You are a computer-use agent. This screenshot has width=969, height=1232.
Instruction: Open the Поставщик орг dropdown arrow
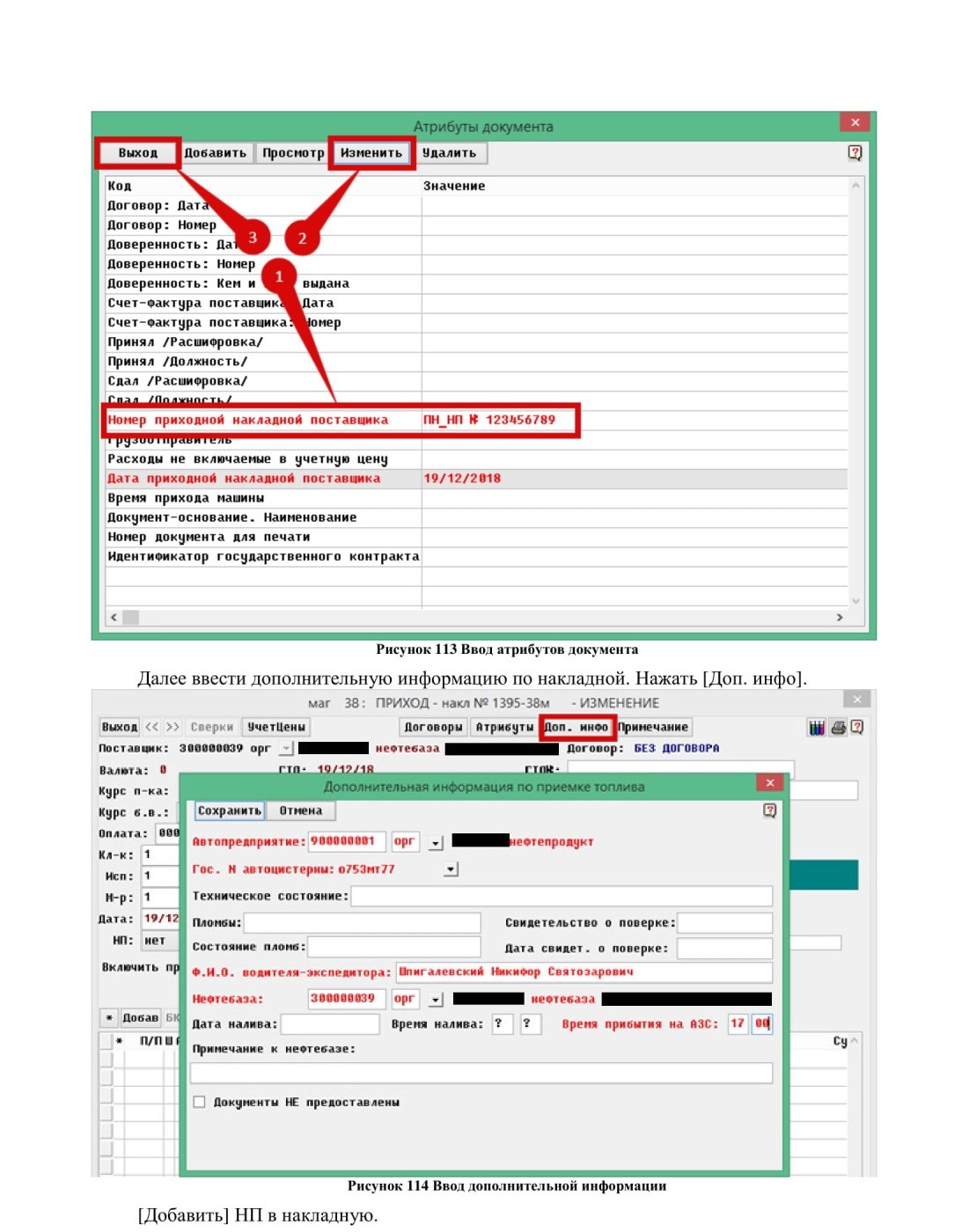click(286, 749)
